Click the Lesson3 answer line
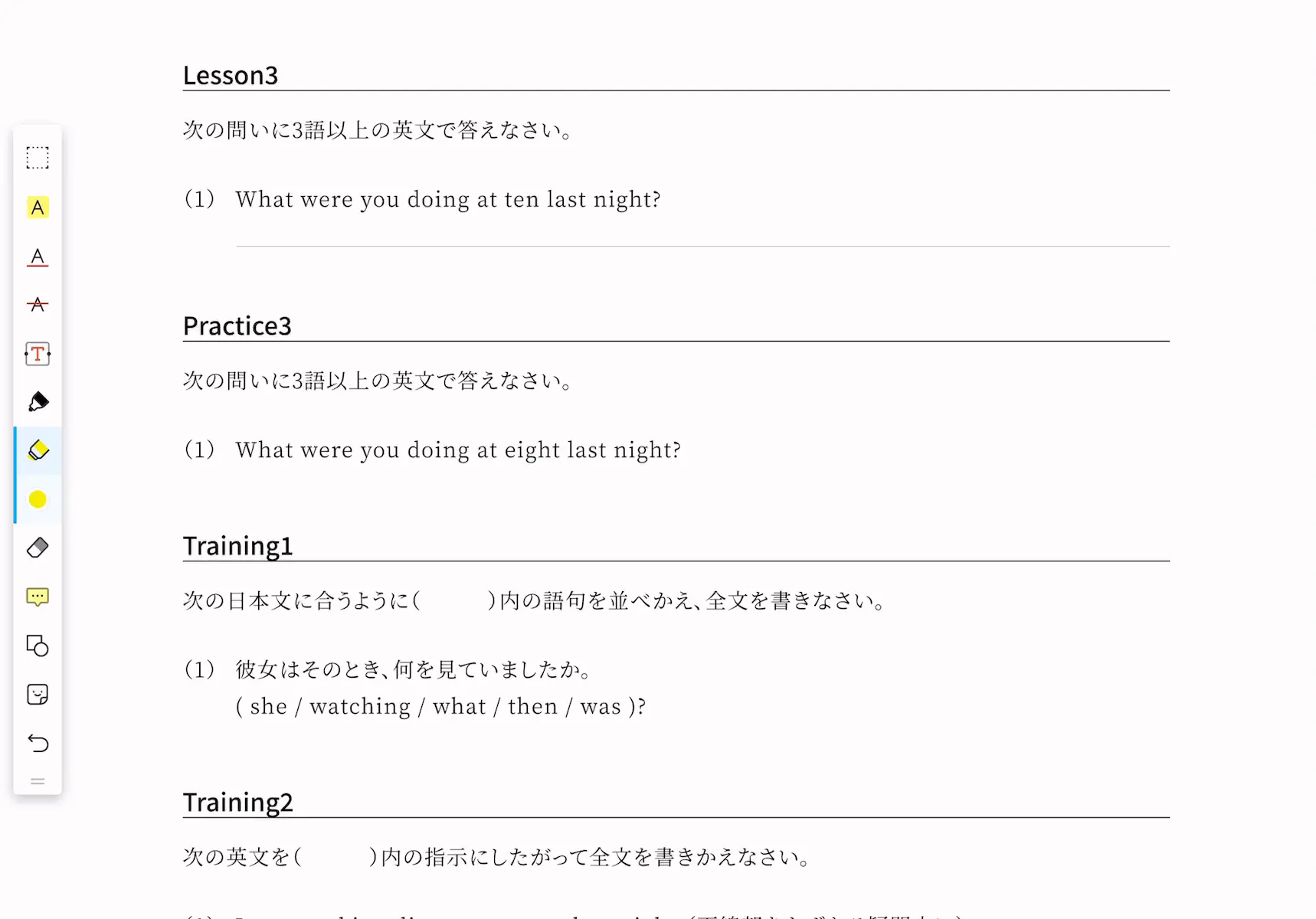The image size is (1316, 919). coord(702,246)
